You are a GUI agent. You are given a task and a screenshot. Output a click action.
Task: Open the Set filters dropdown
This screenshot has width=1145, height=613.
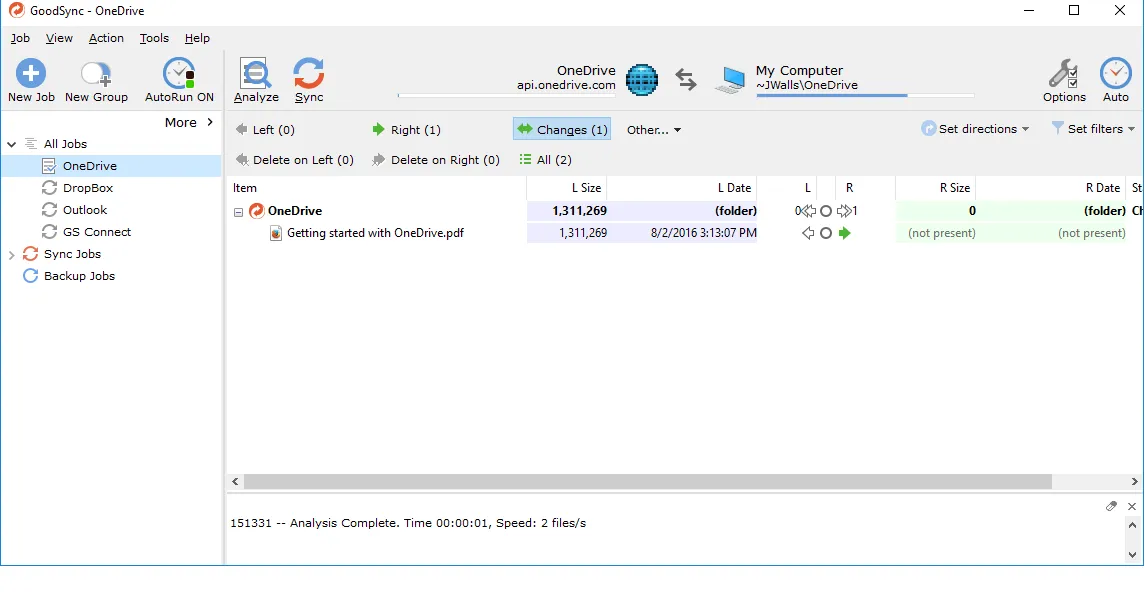pos(1093,129)
